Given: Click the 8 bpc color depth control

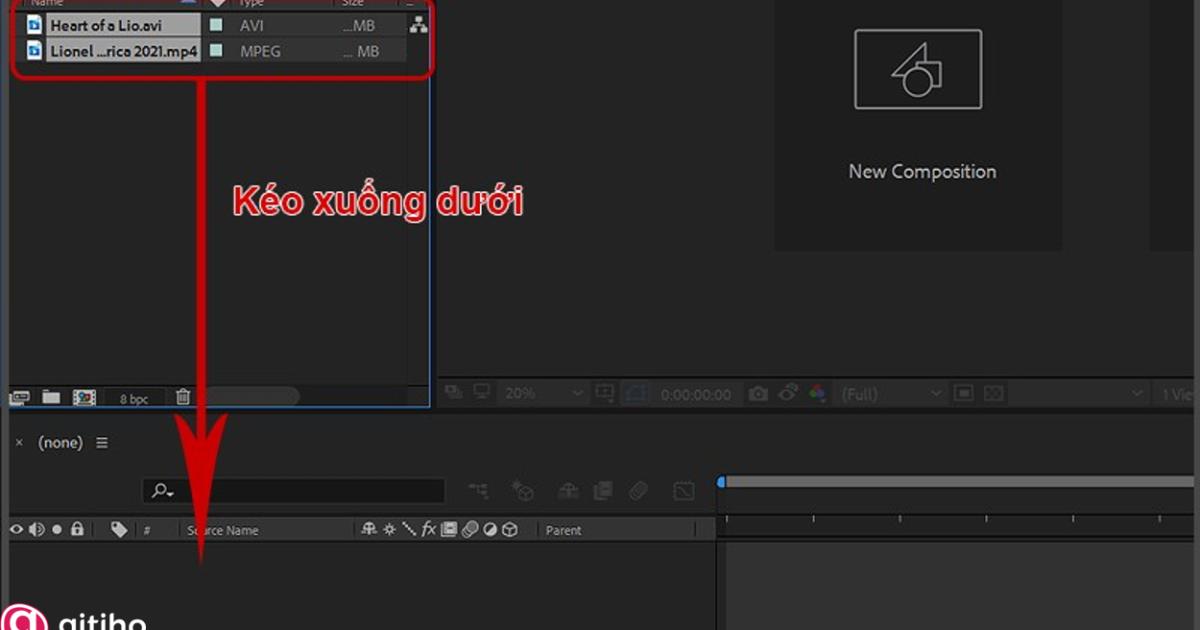Looking at the screenshot, I should coord(134,396).
